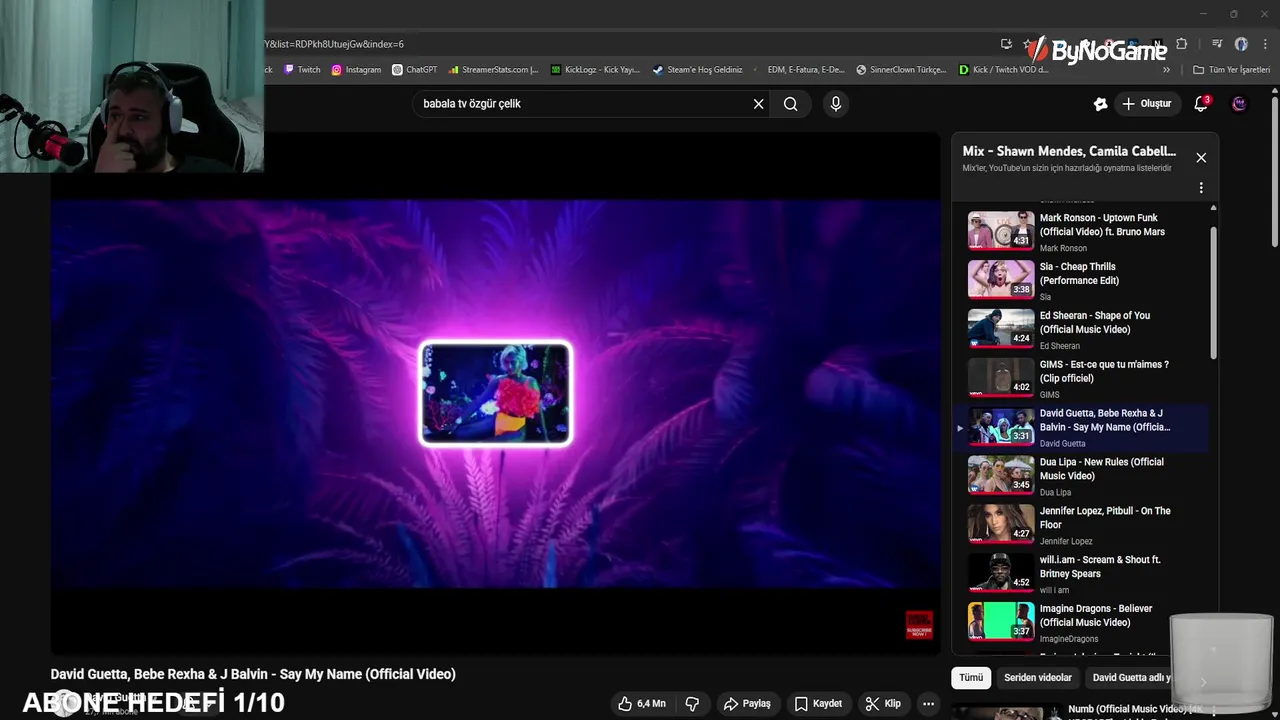The width and height of the screenshot is (1280, 720).
Task: Click the sparkle icon beside Oluştur
Action: [x=1100, y=104]
